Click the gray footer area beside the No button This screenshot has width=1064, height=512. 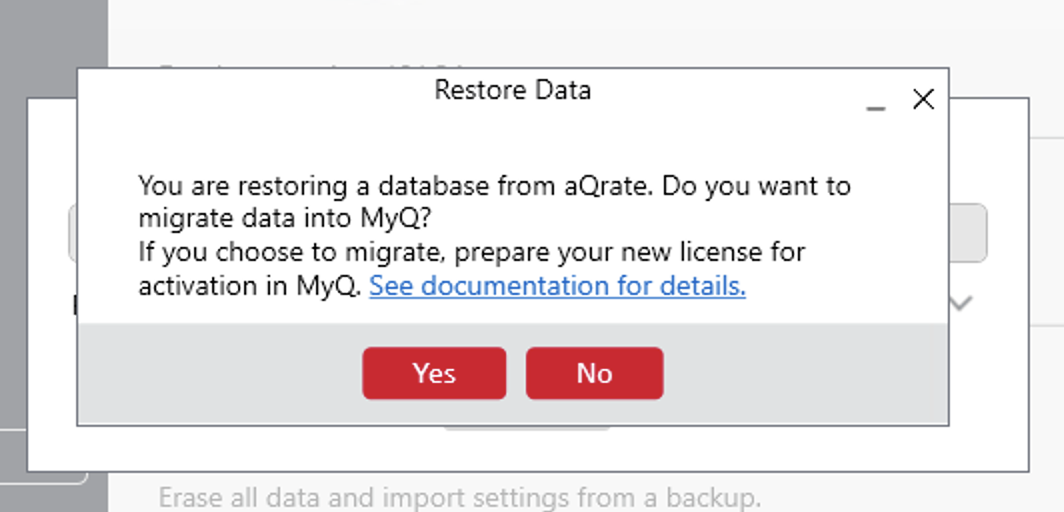pos(800,373)
